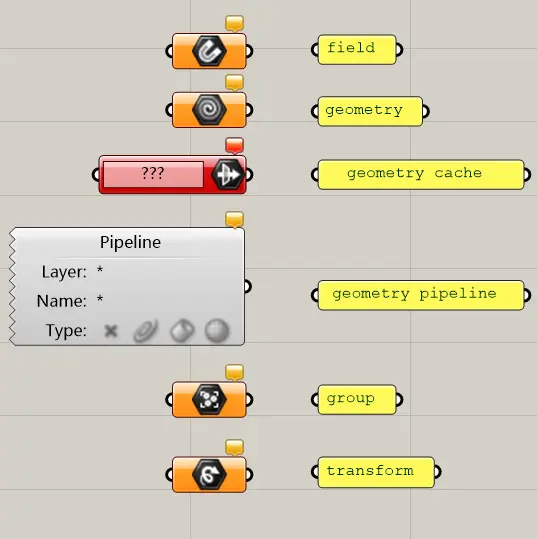Toggle the mesh sphere type filter in Pipeline
This screenshot has height=539, width=537.
tap(217, 331)
